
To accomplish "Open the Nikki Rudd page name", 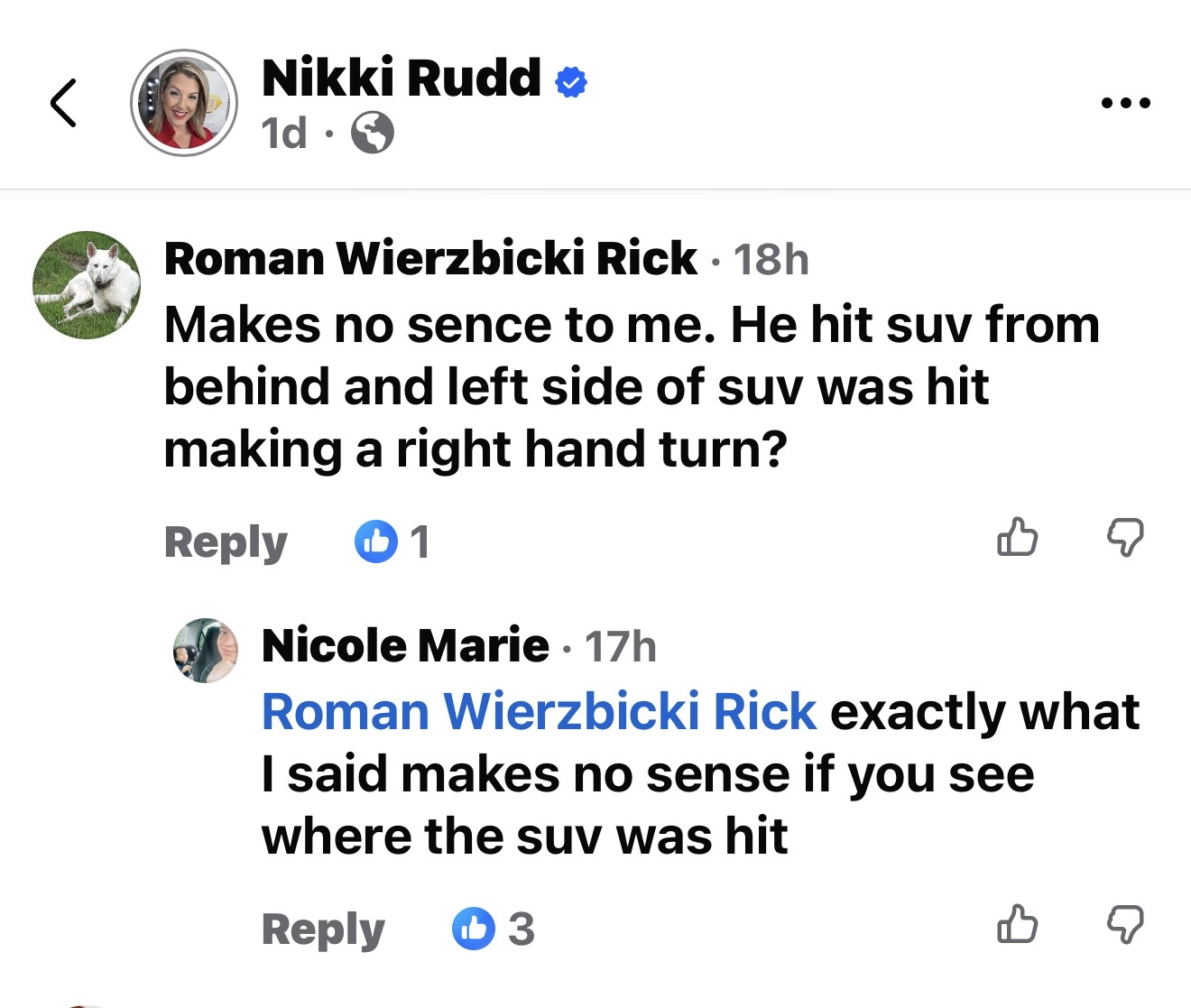I will (402, 78).
